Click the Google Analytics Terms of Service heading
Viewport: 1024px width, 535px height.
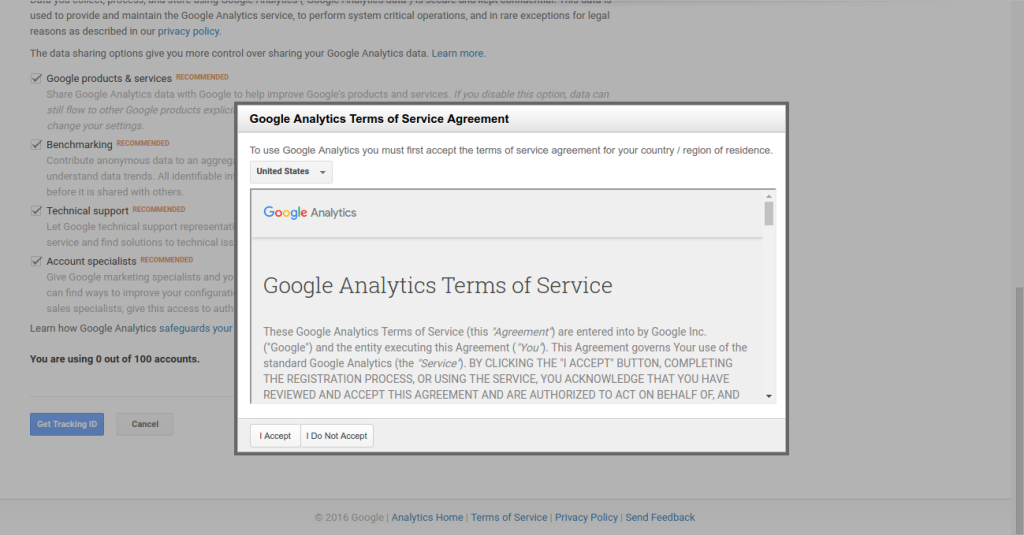click(438, 285)
